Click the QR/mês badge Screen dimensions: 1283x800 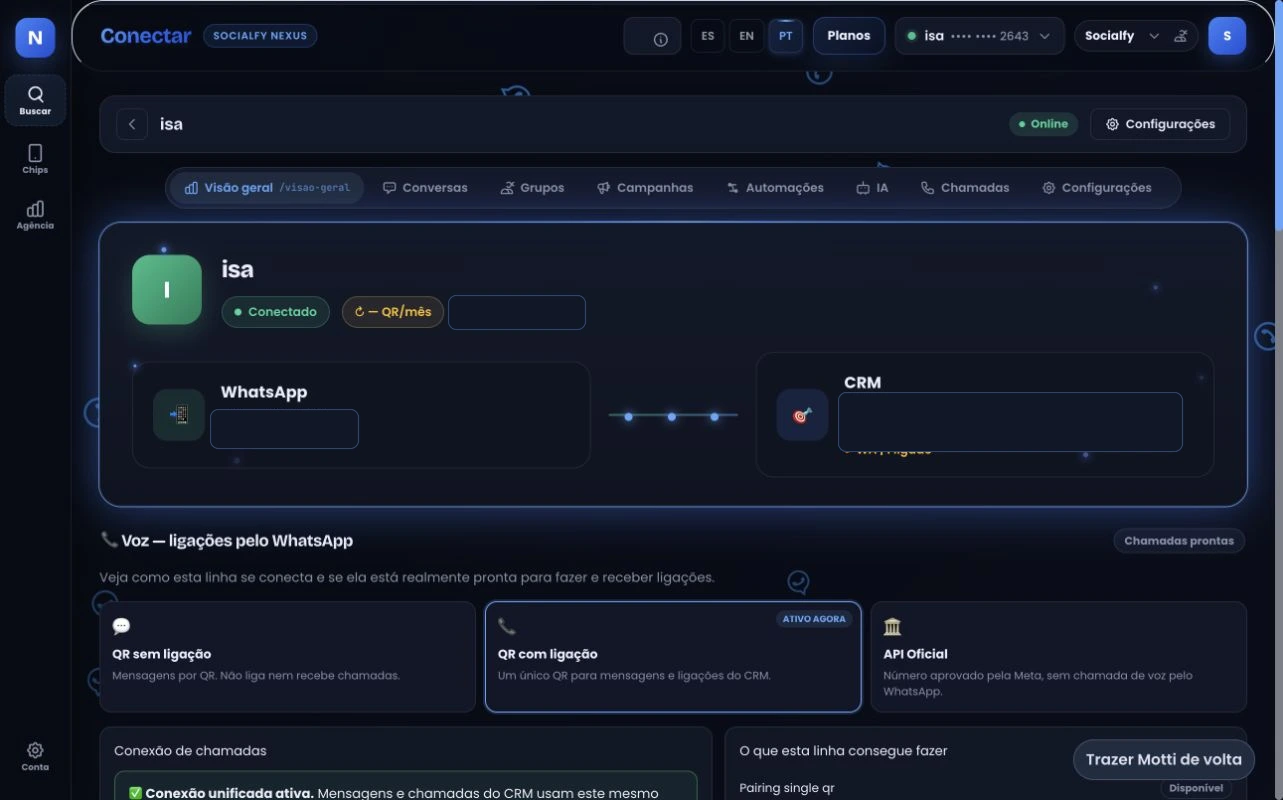pyautogui.click(x=393, y=312)
